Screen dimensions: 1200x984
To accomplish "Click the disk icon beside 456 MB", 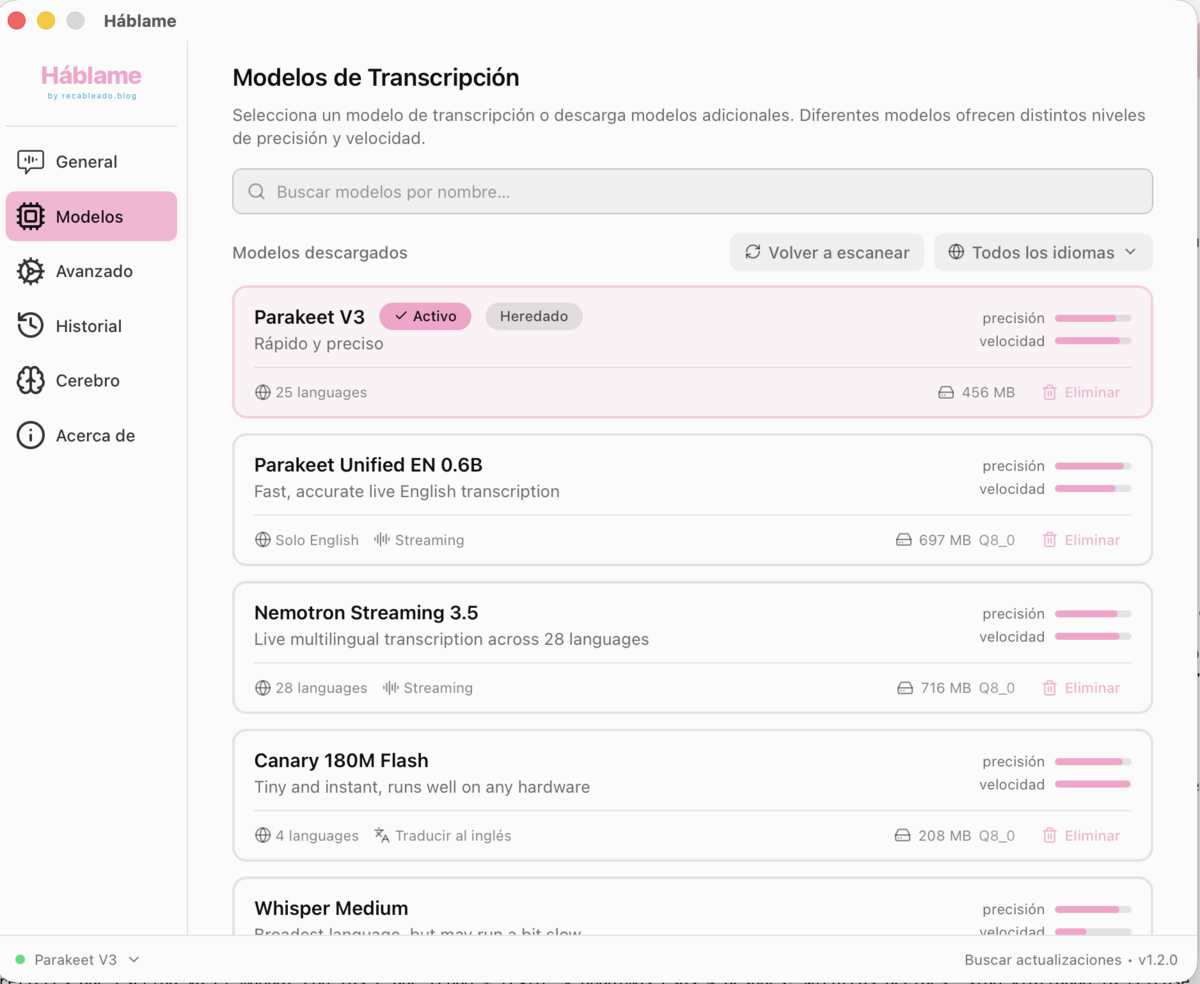I will [x=946, y=393].
